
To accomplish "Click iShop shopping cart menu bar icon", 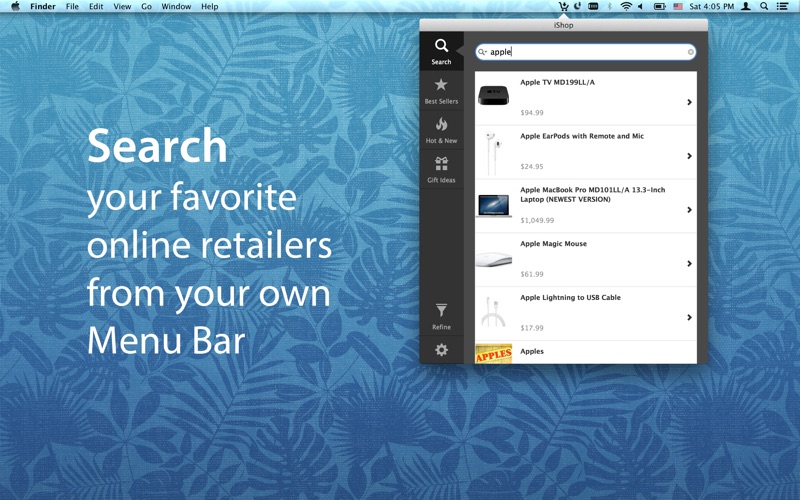I will [x=563, y=6].
